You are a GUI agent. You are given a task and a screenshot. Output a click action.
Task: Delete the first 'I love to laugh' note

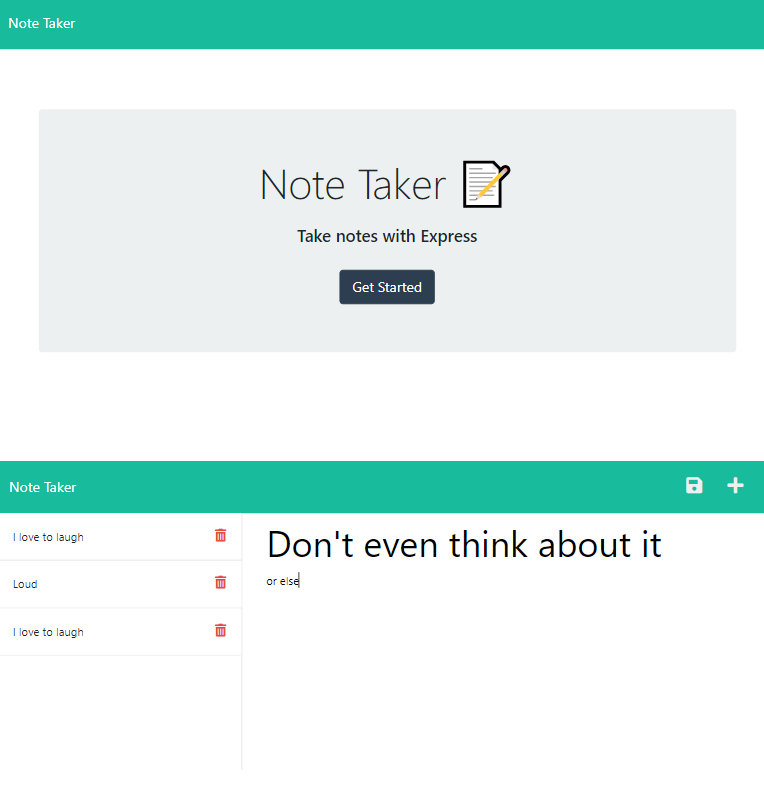click(x=221, y=536)
